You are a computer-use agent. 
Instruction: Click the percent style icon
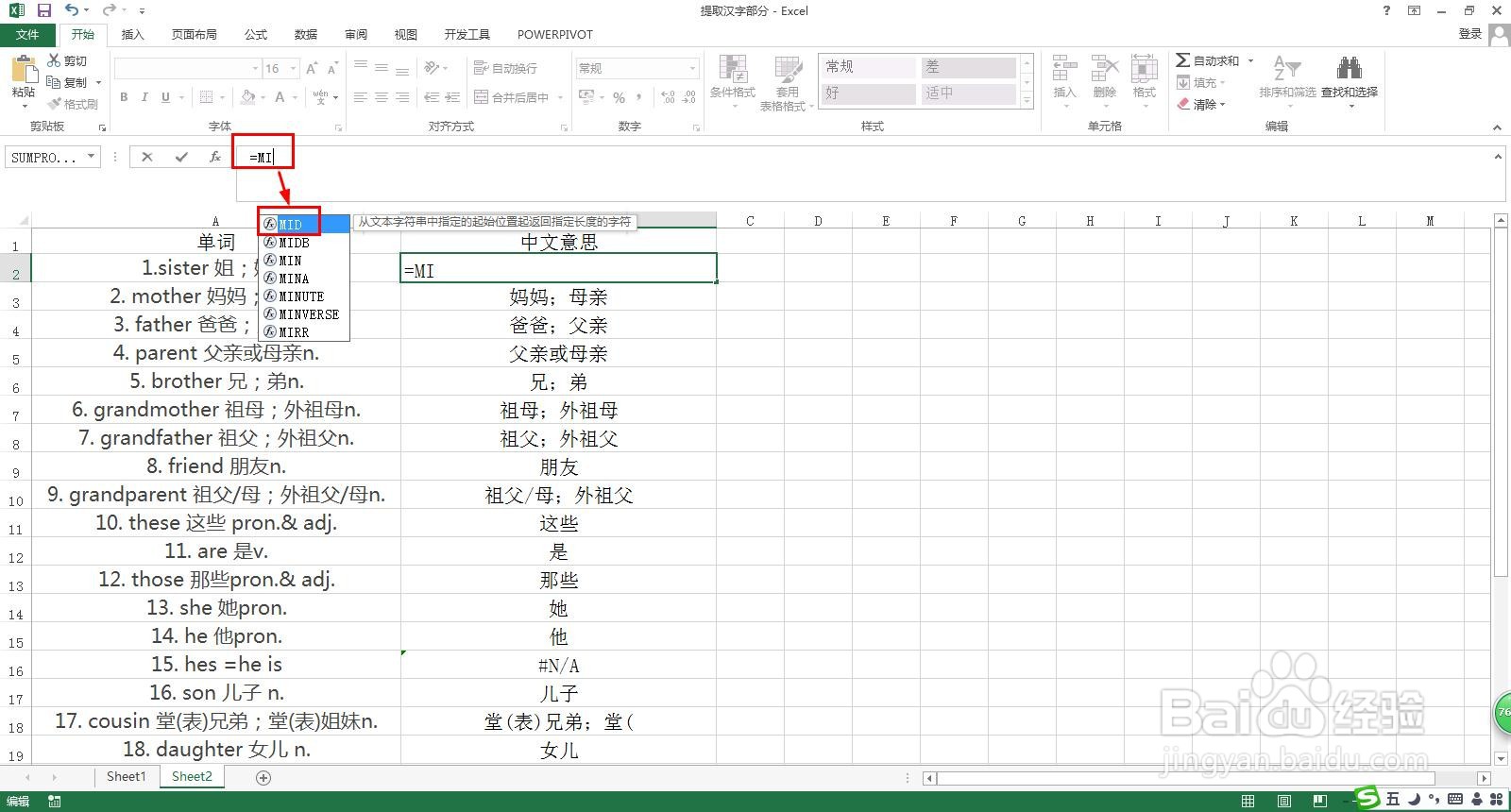pyautogui.click(x=619, y=97)
